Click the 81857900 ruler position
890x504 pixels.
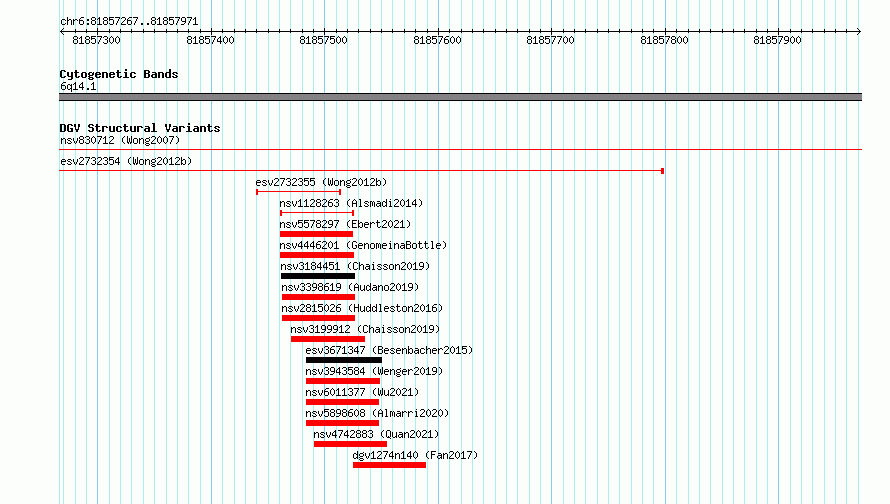[x=778, y=40]
